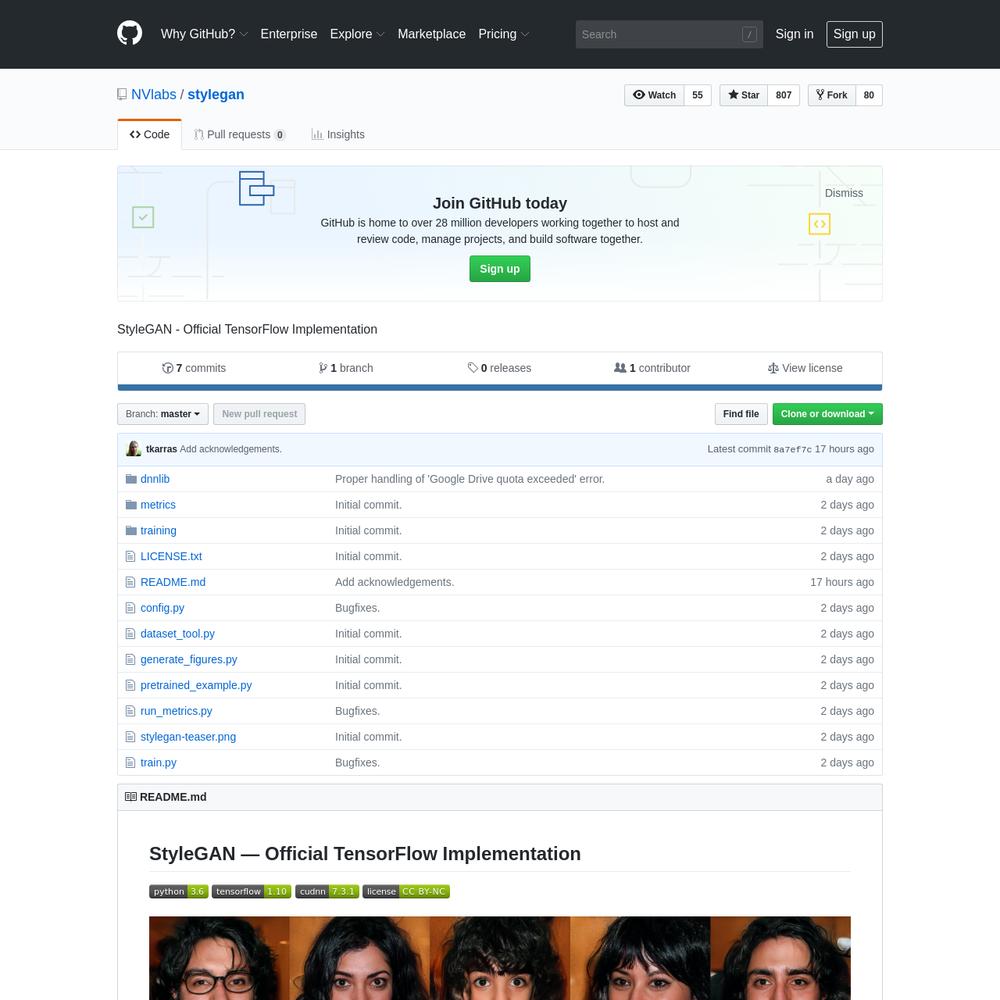The height and width of the screenshot is (1000, 1000).
Task: Click the repository book icon beside NVlabs
Action: [122, 94]
